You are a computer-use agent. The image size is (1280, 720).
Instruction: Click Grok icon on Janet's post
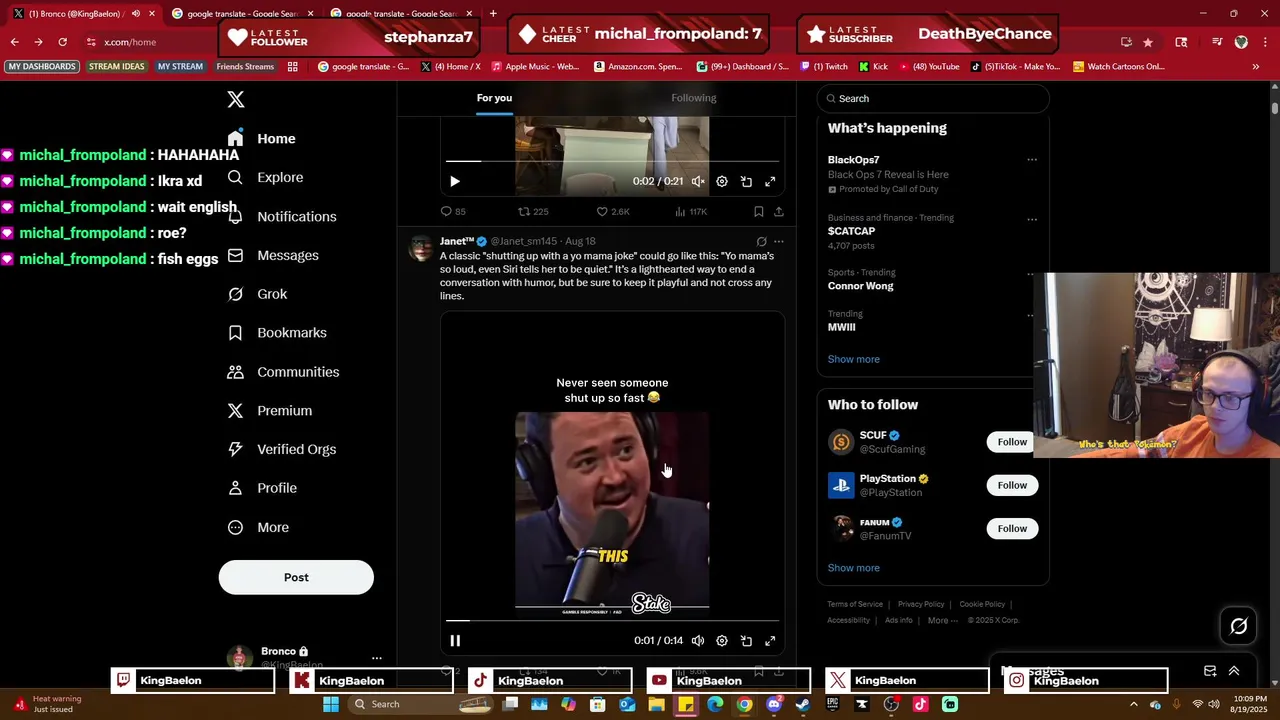click(761, 241)
